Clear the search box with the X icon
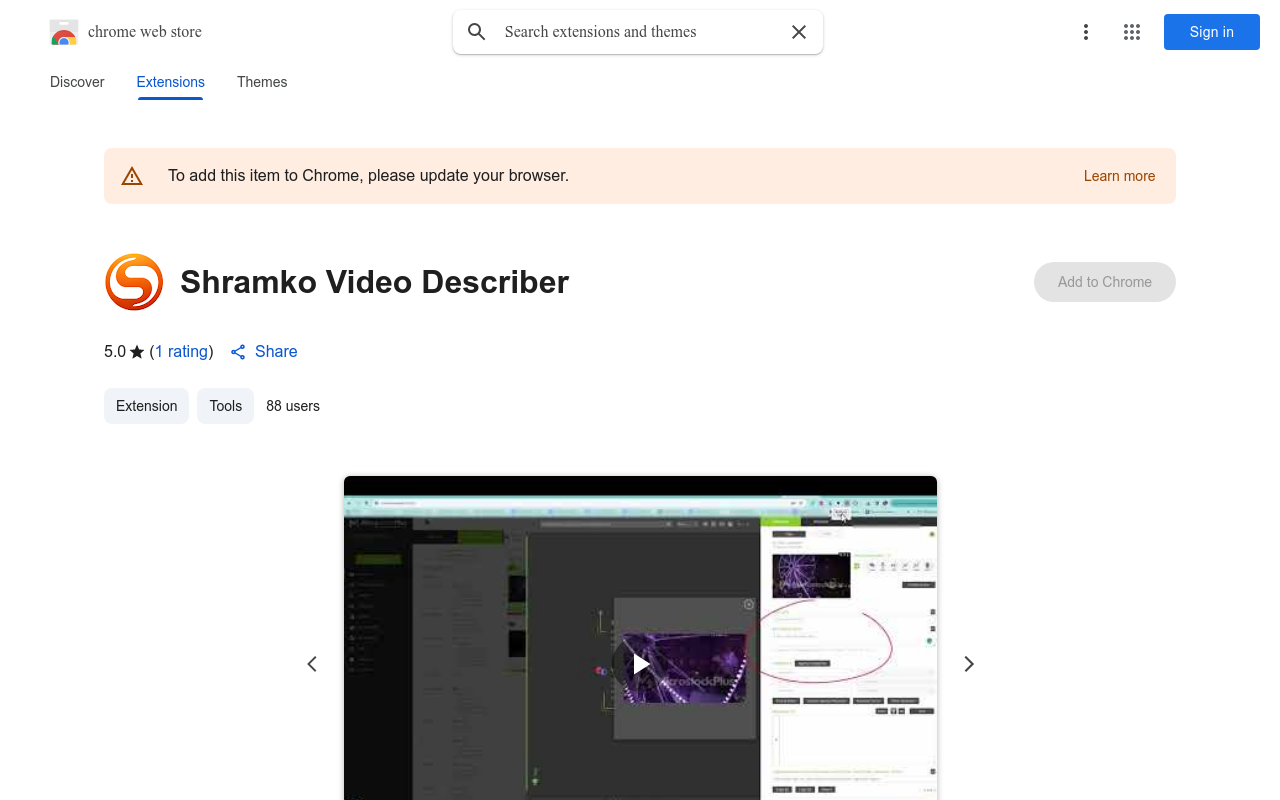 799,32
